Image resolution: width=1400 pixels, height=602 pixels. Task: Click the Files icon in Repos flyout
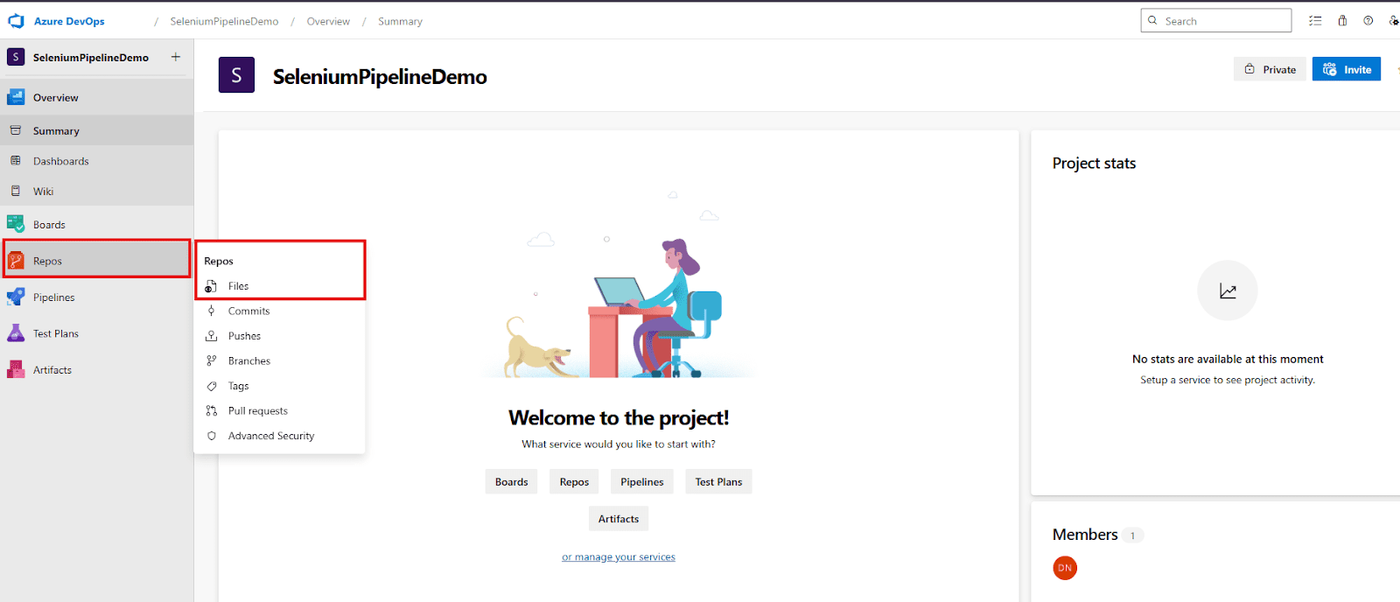211,286
